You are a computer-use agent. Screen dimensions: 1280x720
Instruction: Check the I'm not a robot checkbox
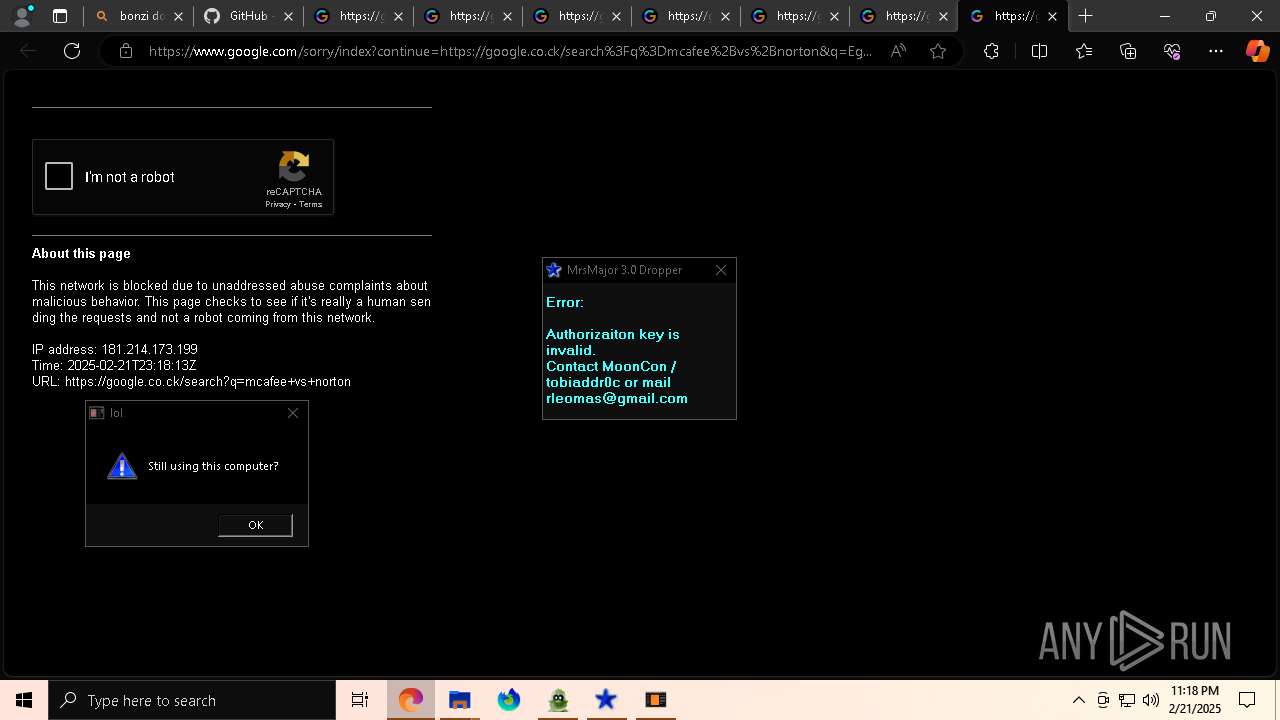59,177
